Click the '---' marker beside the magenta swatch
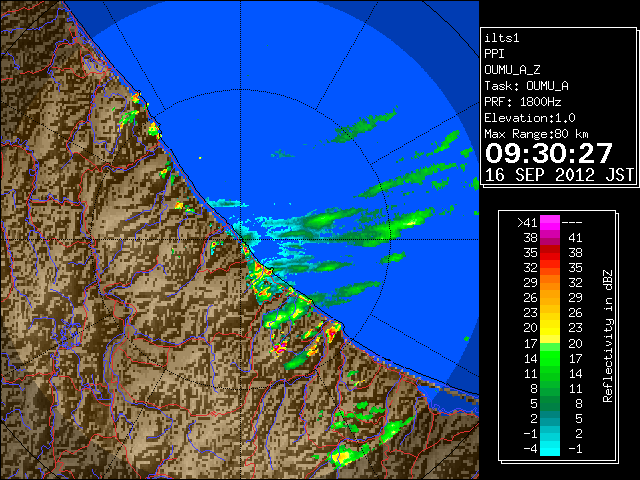640x480 pixels. tap(572, 223)
